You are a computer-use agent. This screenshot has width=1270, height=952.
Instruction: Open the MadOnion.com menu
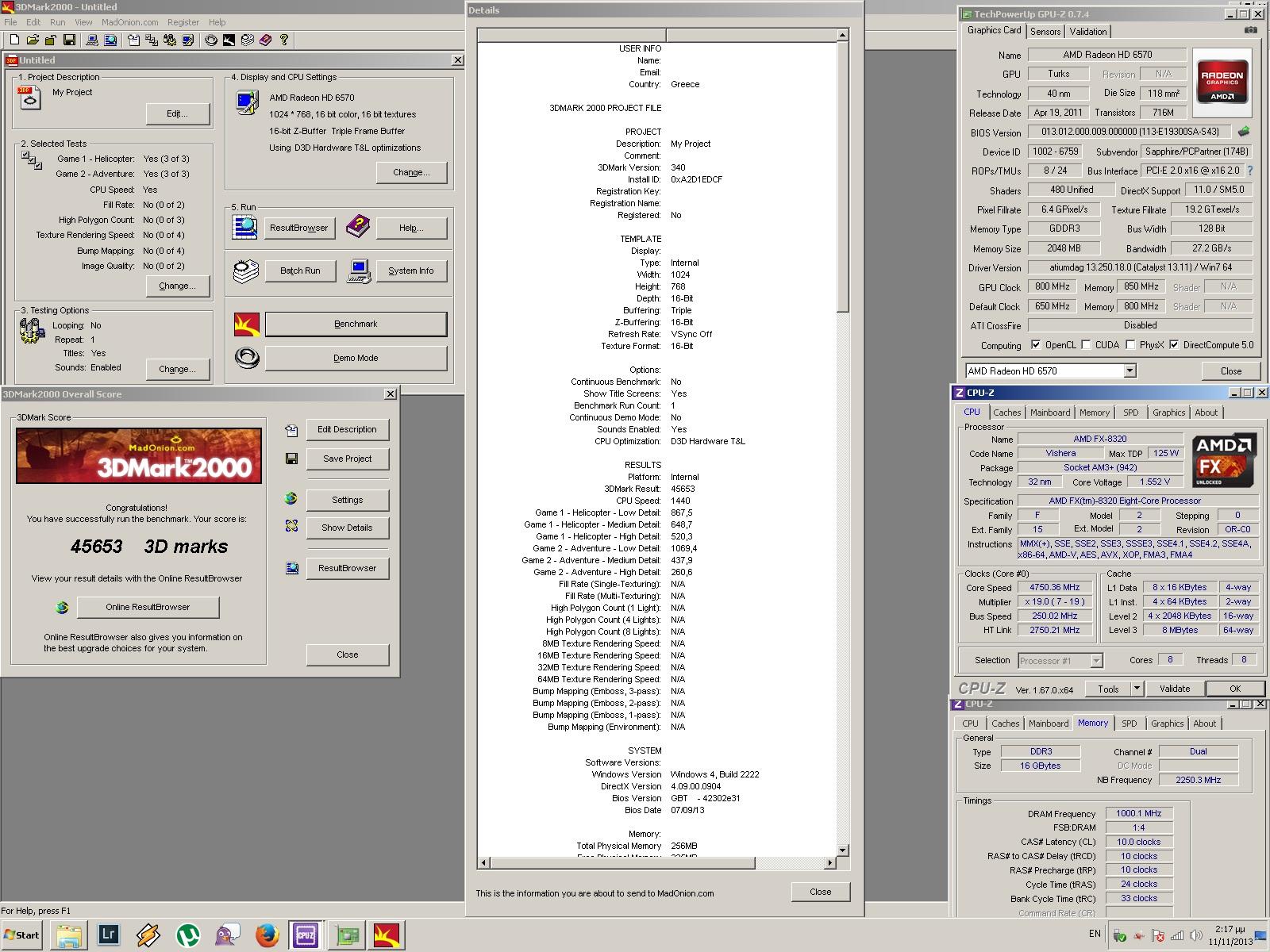(129, 22)
